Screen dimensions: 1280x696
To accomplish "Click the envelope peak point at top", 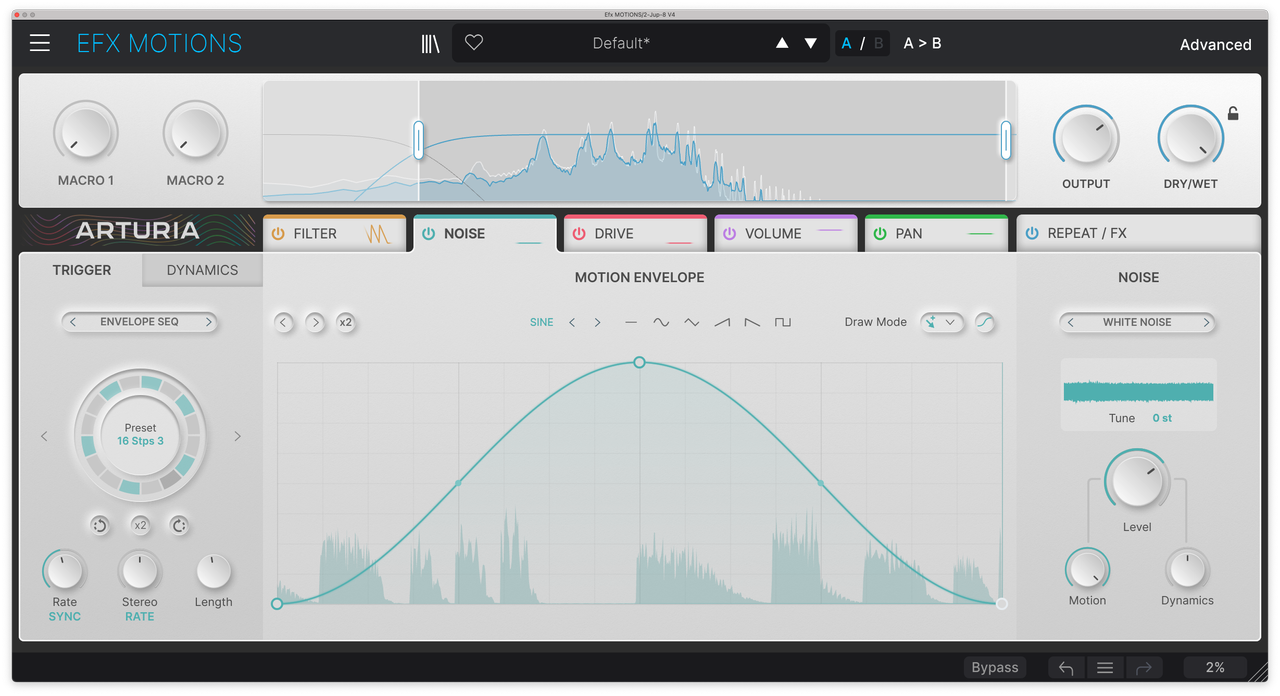I will coord(640,362).
